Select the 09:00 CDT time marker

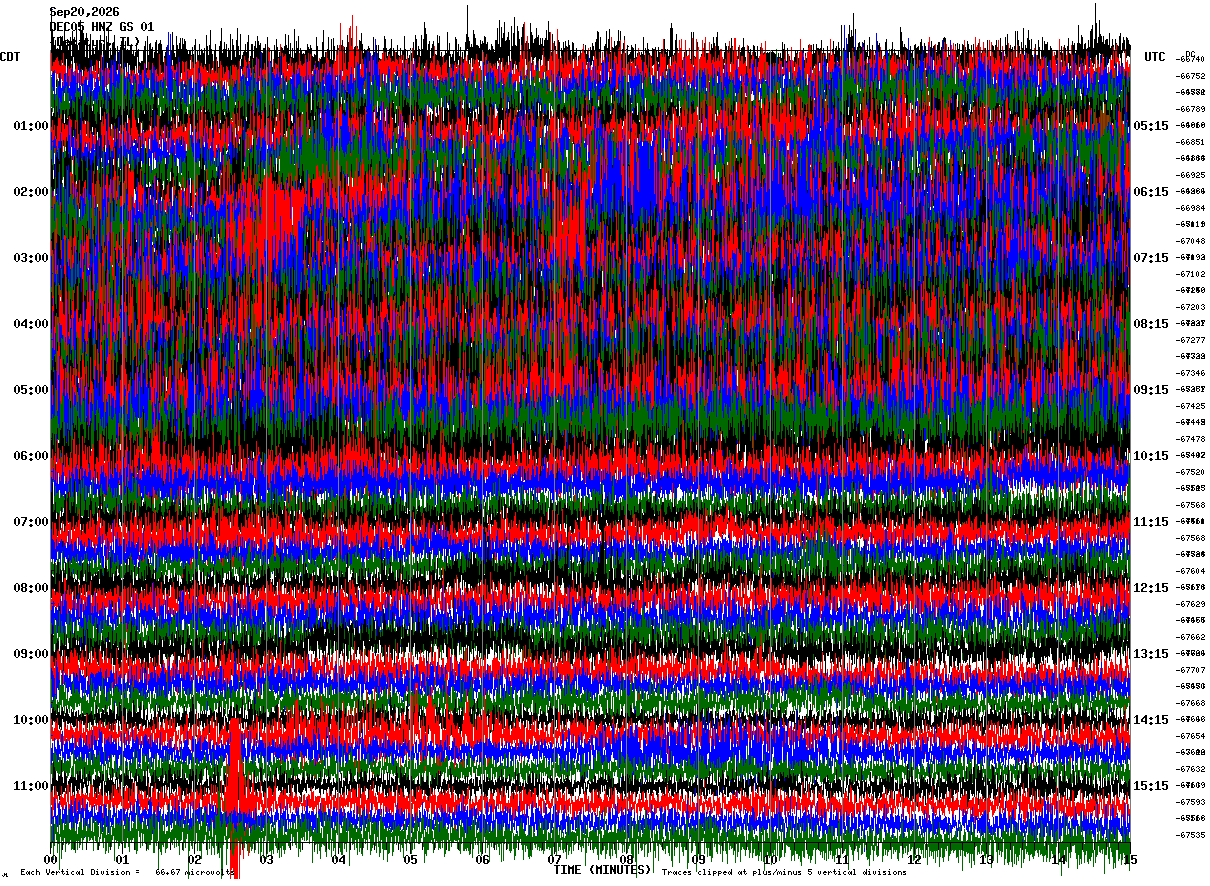(x=31, y=654)
